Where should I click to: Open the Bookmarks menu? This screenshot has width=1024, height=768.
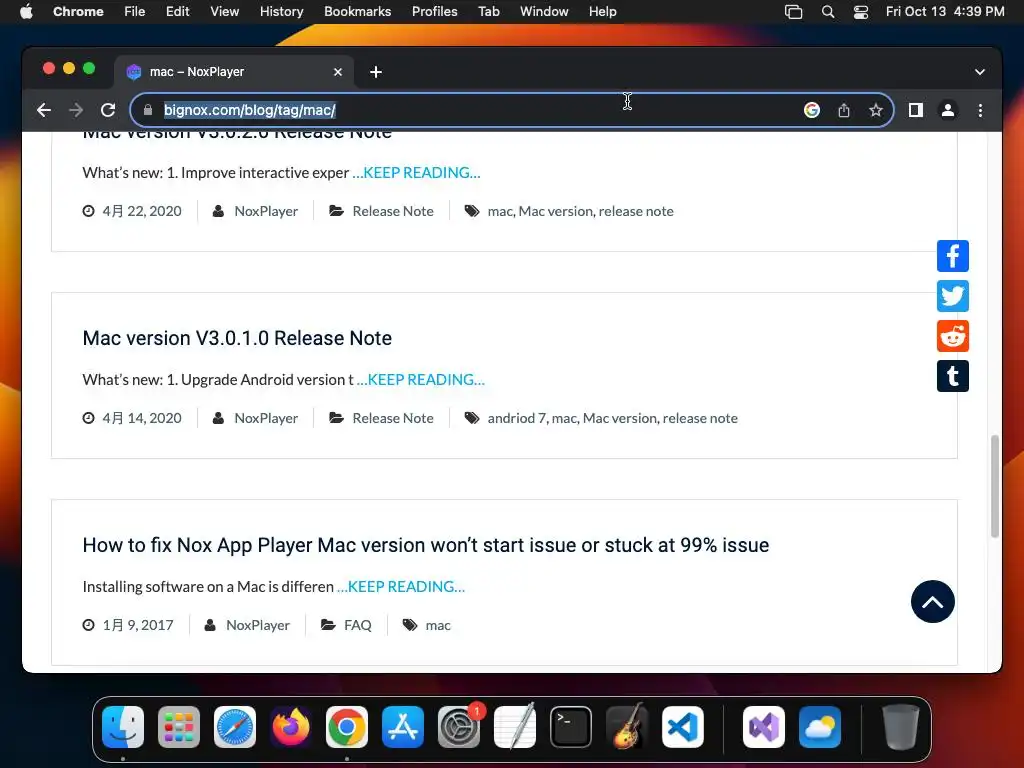click(357, 12)
